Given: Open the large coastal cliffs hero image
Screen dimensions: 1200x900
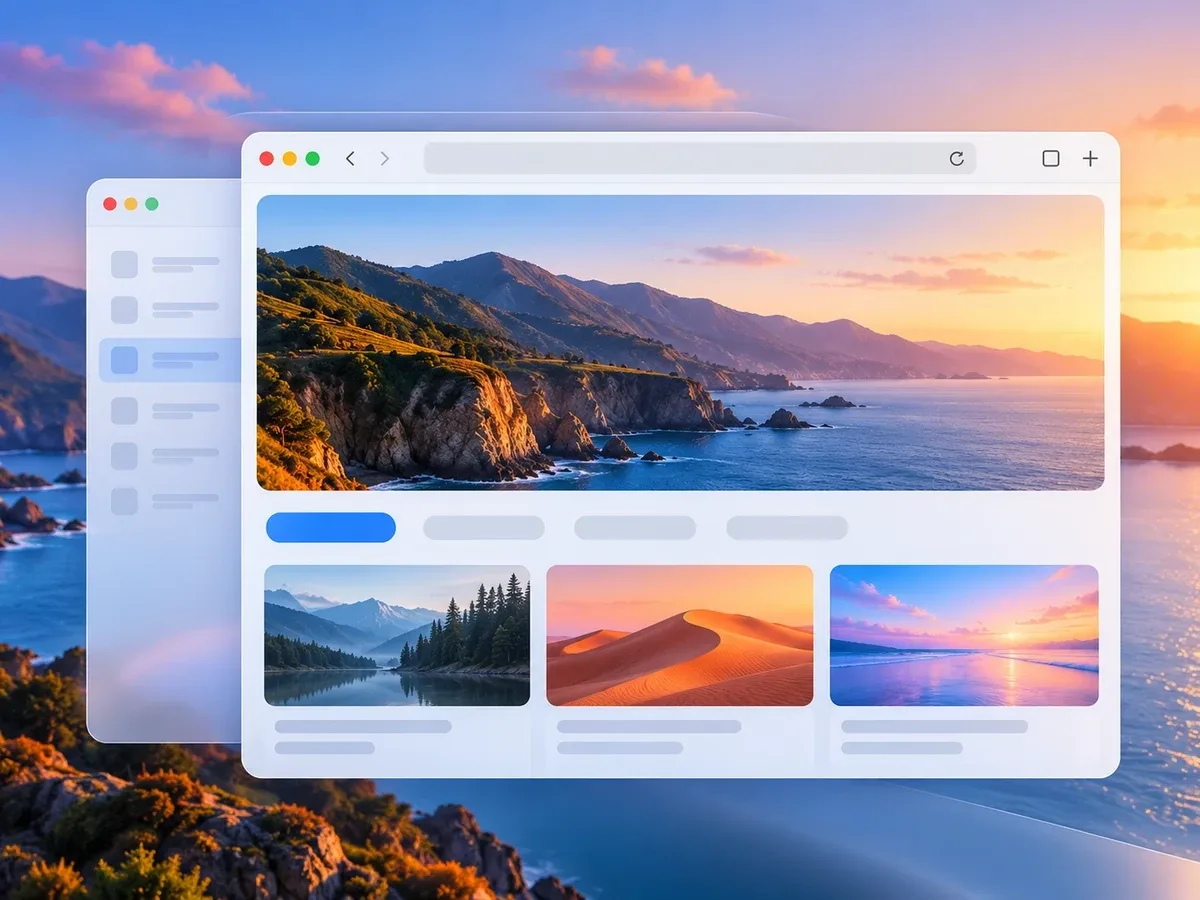Looking at the screenshot, I should click(x=680, y=342).
